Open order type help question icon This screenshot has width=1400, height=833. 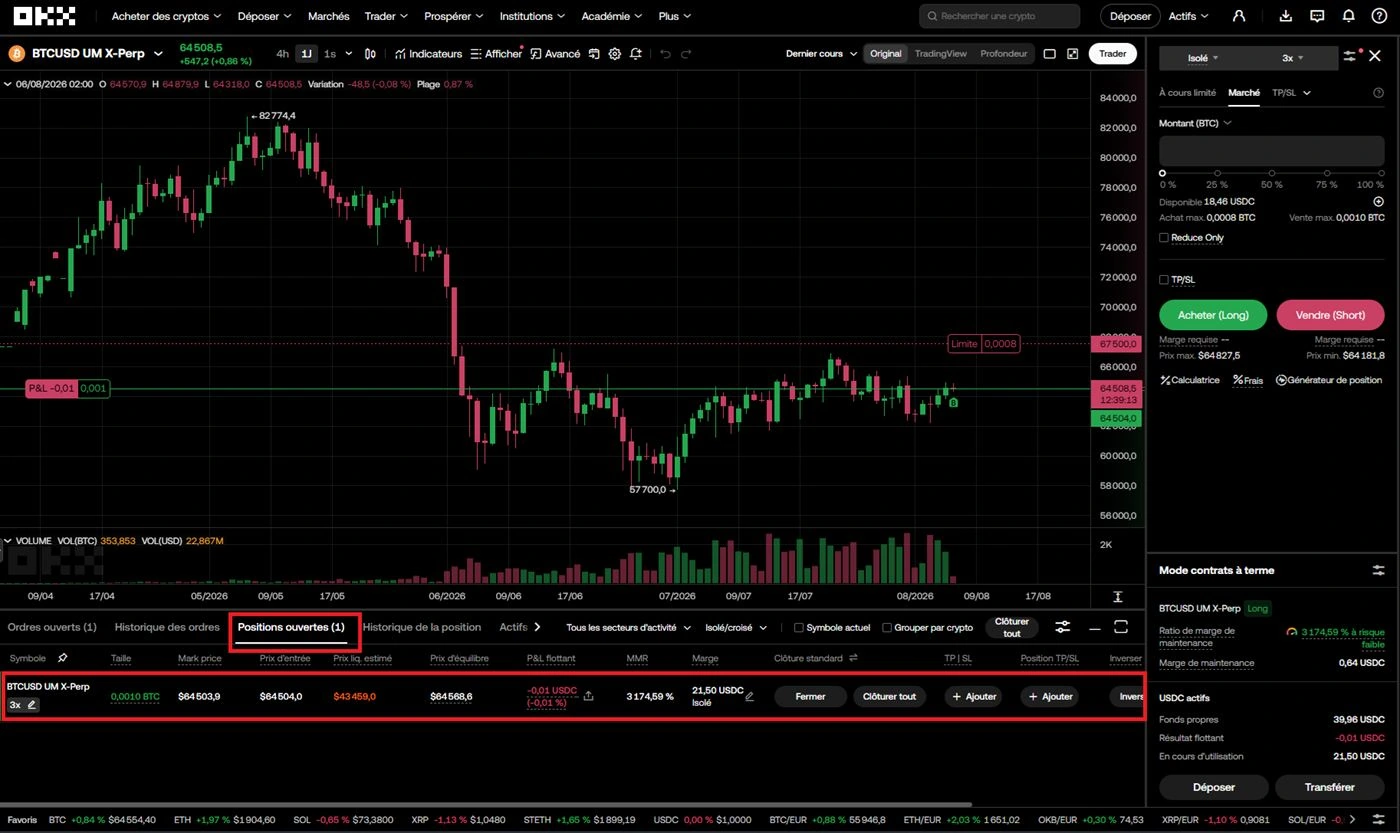pos(1378,93)
